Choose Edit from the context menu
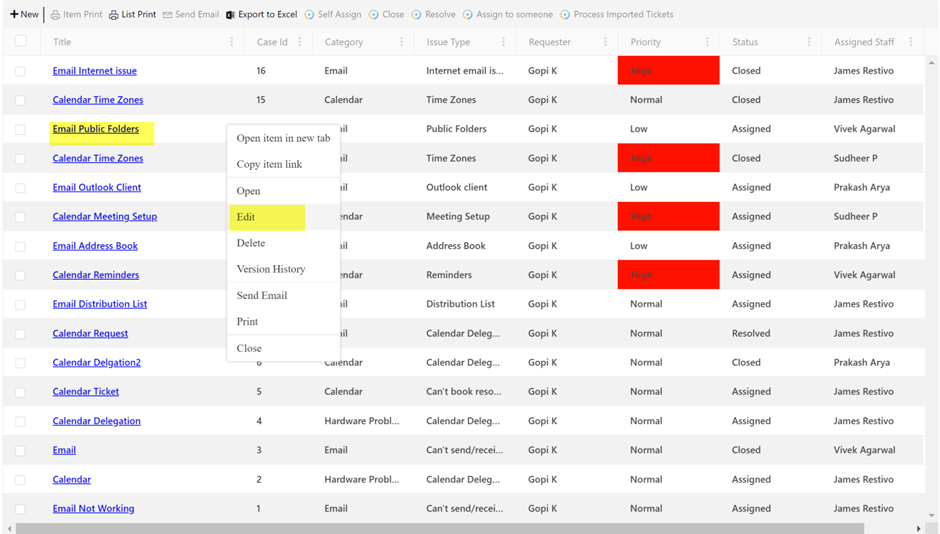This screenshot has height=534, width=940. pos(246,217)
